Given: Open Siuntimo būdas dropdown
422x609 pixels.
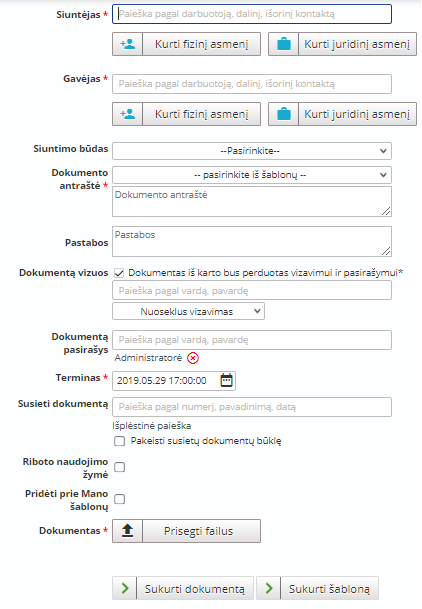Looking at the screenshot, I should click(x=252, y=151).
